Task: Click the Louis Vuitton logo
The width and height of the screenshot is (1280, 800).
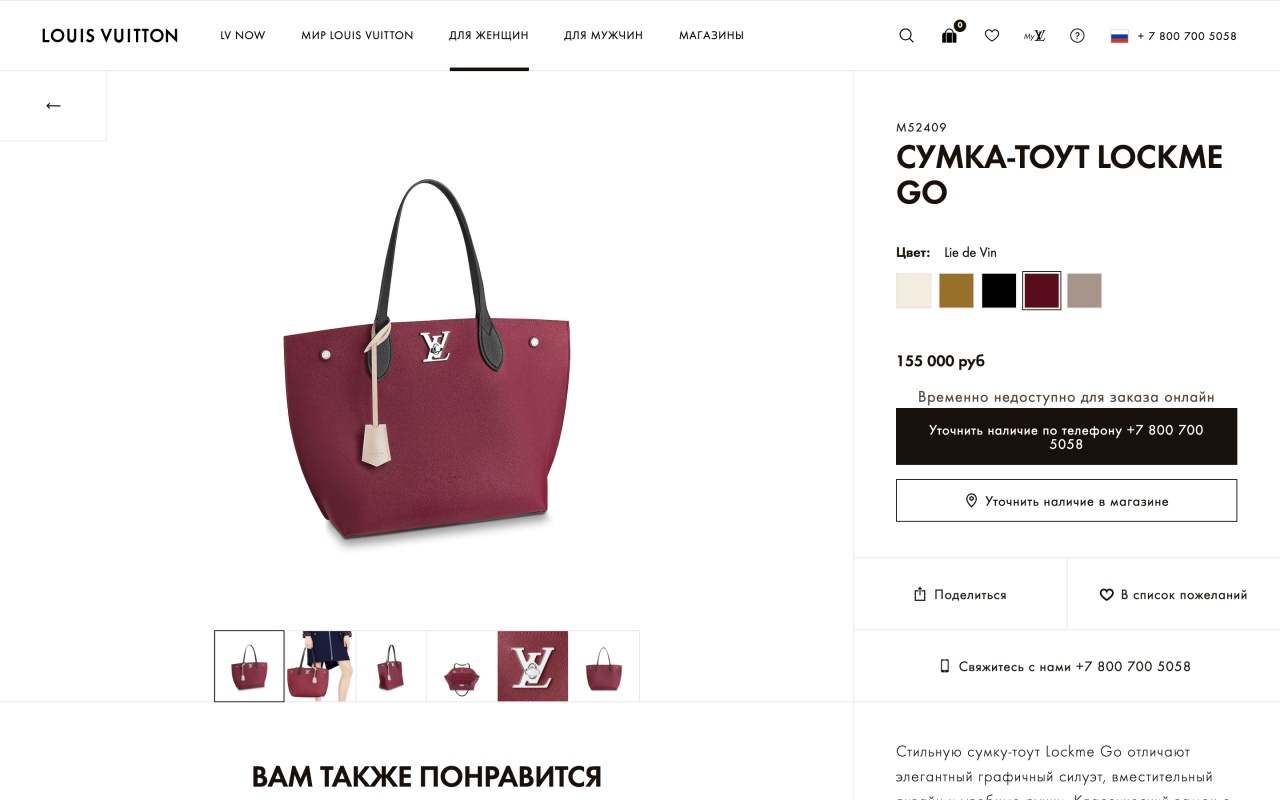Action: (110, 35)
